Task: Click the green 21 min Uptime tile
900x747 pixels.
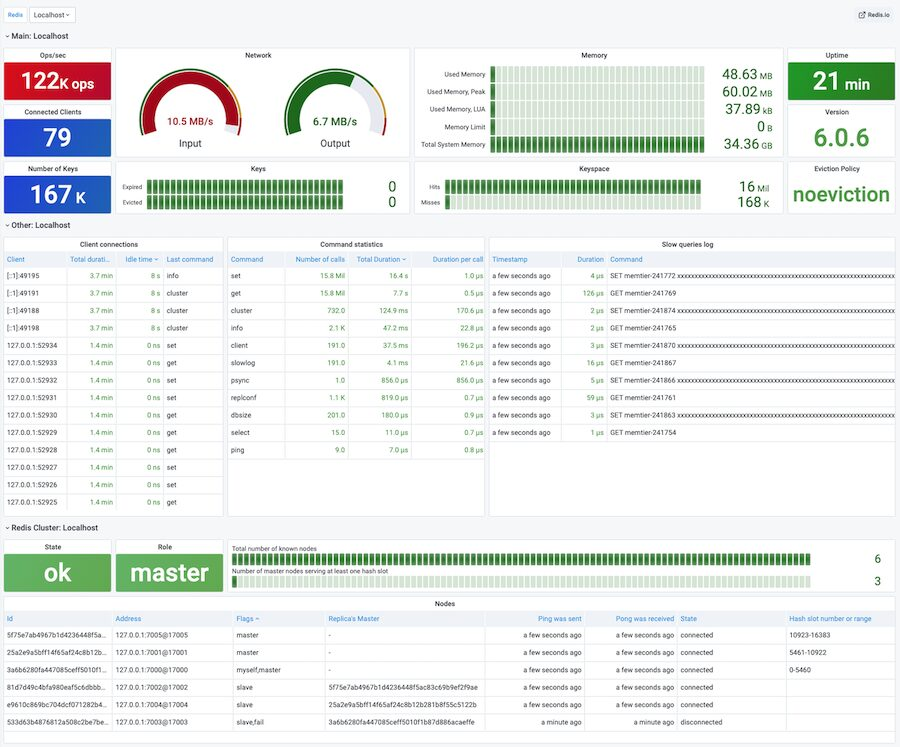Action: (x=840, y=80)
